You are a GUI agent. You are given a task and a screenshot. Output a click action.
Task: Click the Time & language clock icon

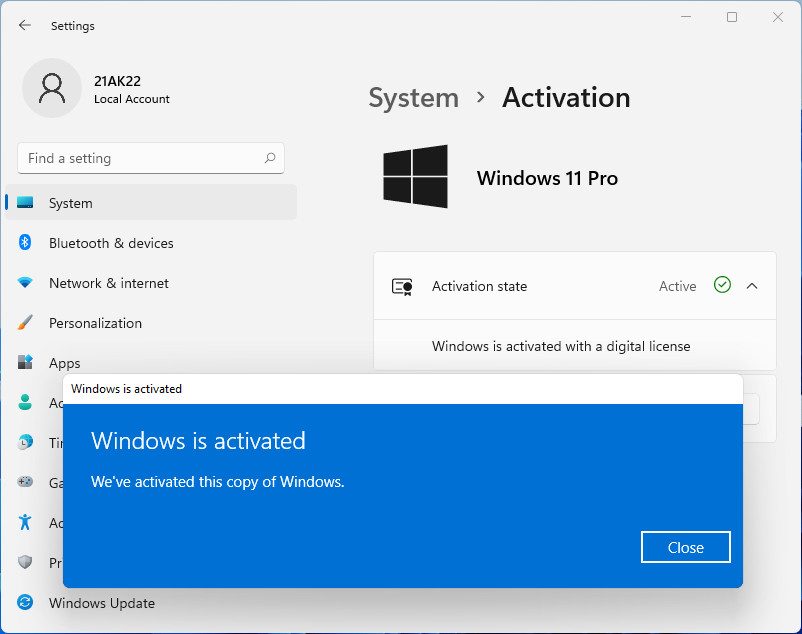tap(25, 442)
